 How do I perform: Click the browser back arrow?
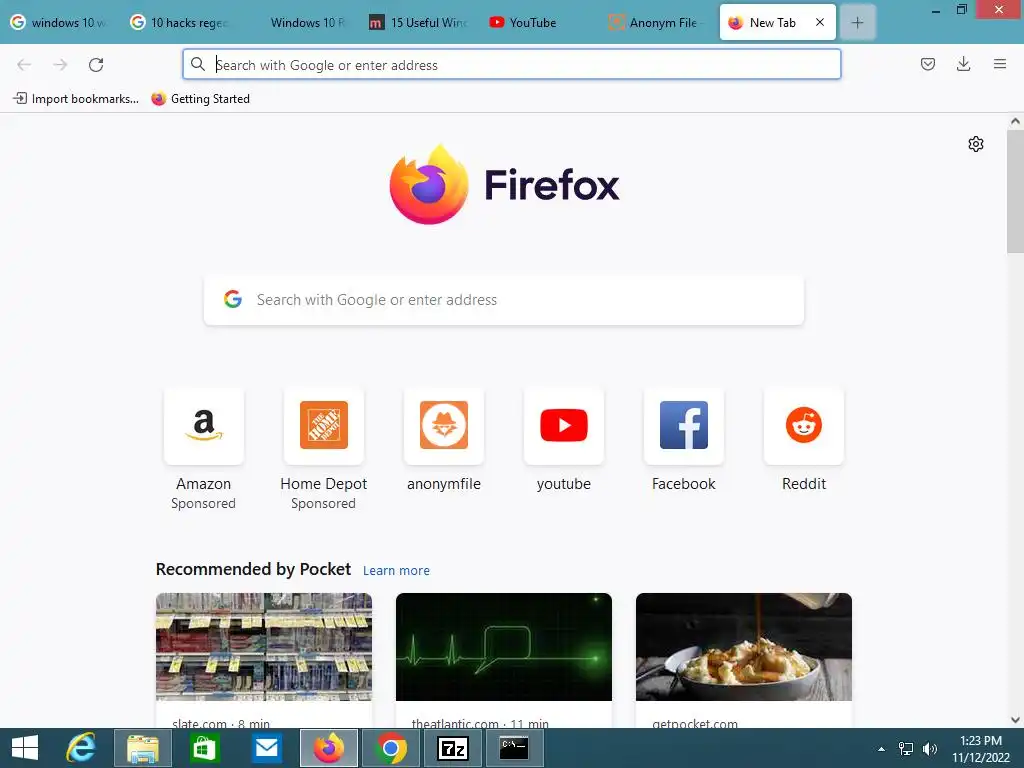pos(24,65)
